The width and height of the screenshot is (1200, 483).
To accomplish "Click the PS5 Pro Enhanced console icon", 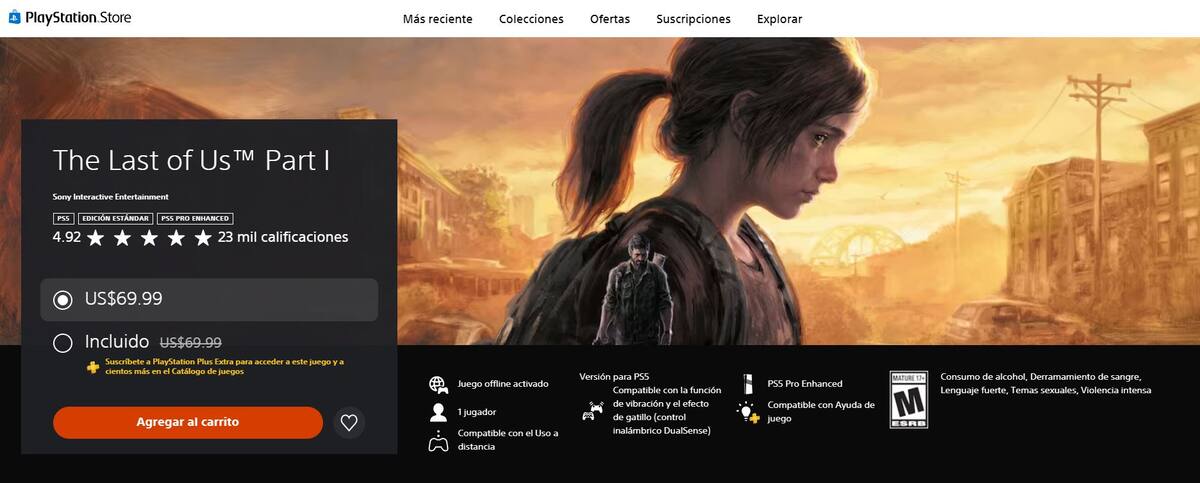I will click(748, 384).
